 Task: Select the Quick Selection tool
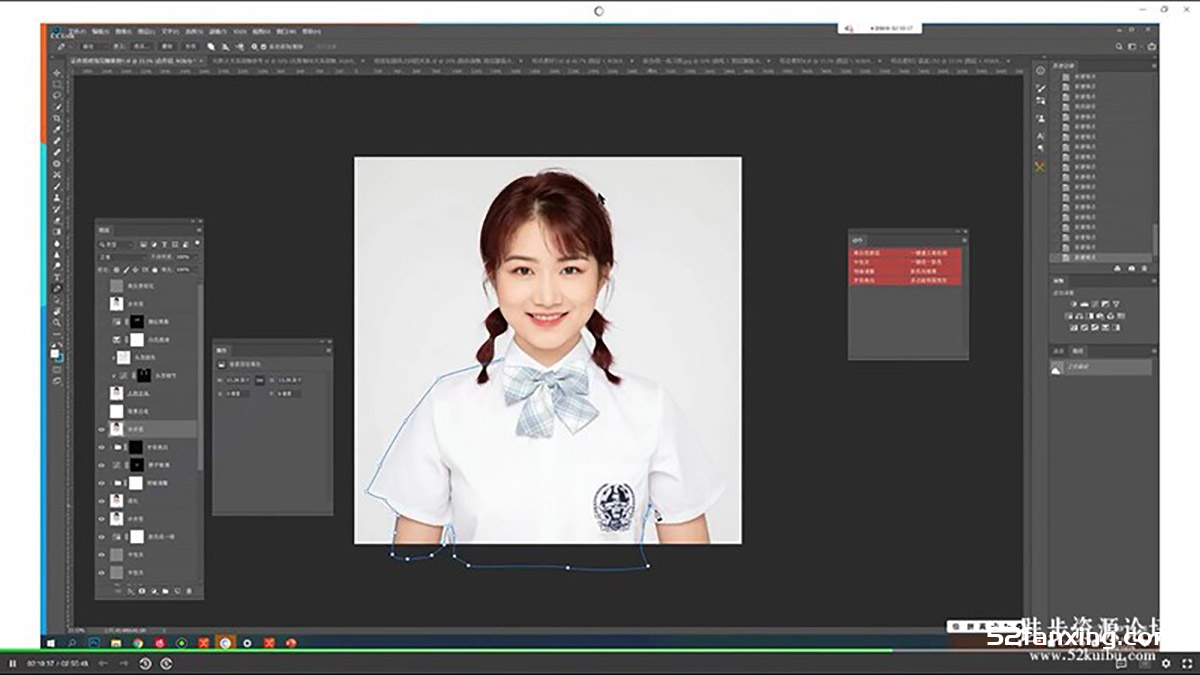coord(57,107)
